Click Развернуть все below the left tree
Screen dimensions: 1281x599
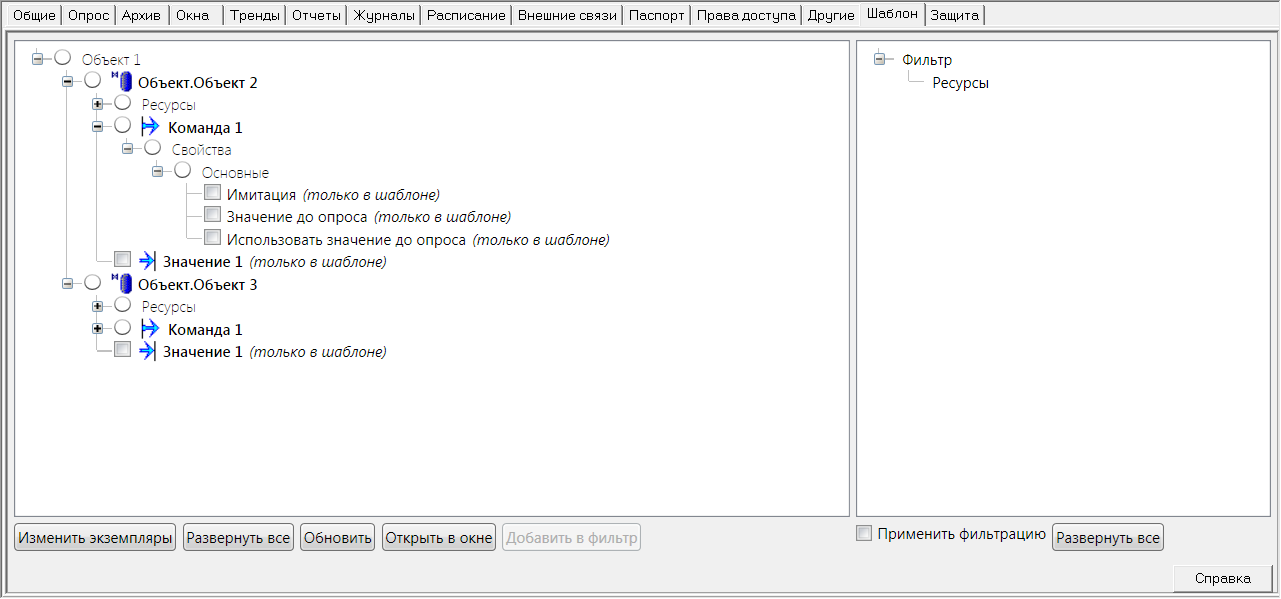click(238, 538)
